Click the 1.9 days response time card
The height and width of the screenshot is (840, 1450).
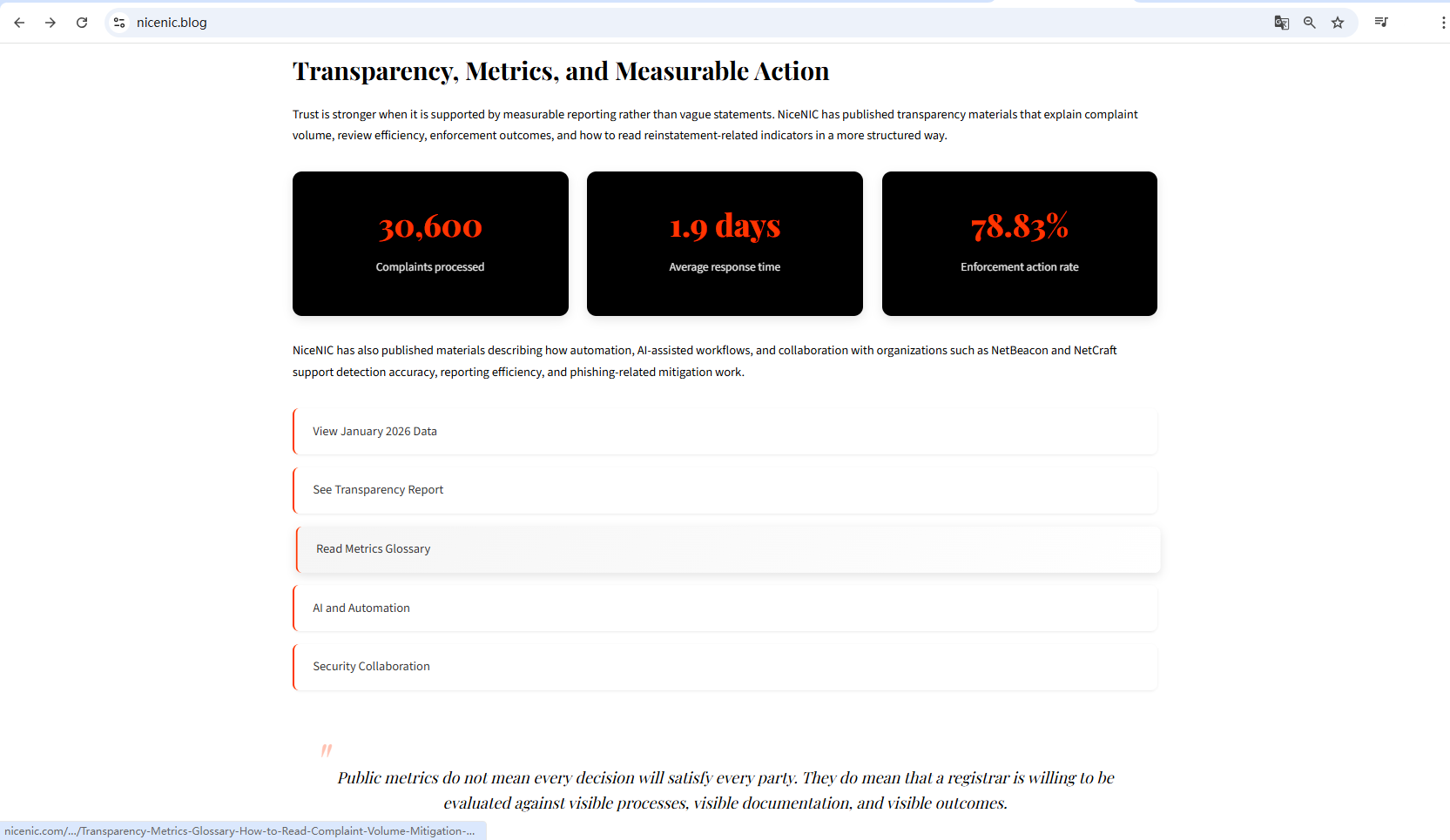tap(725, 244)
